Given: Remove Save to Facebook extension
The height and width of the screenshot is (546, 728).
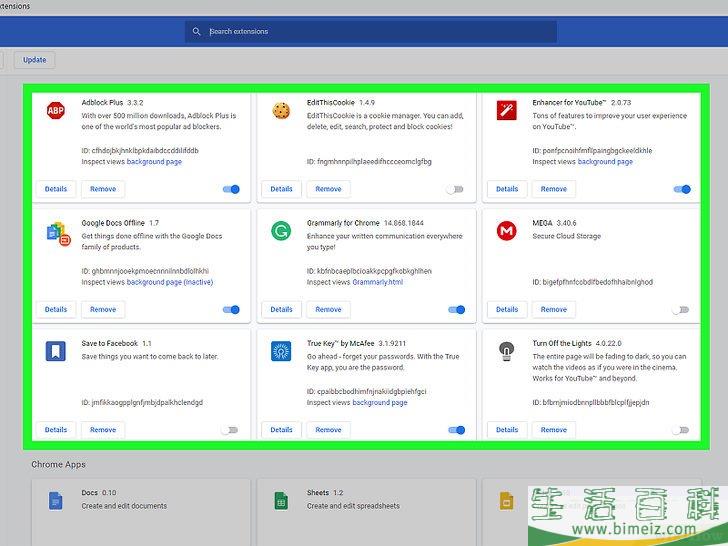Looking at the screenshot, I should [x=103, y=430].
